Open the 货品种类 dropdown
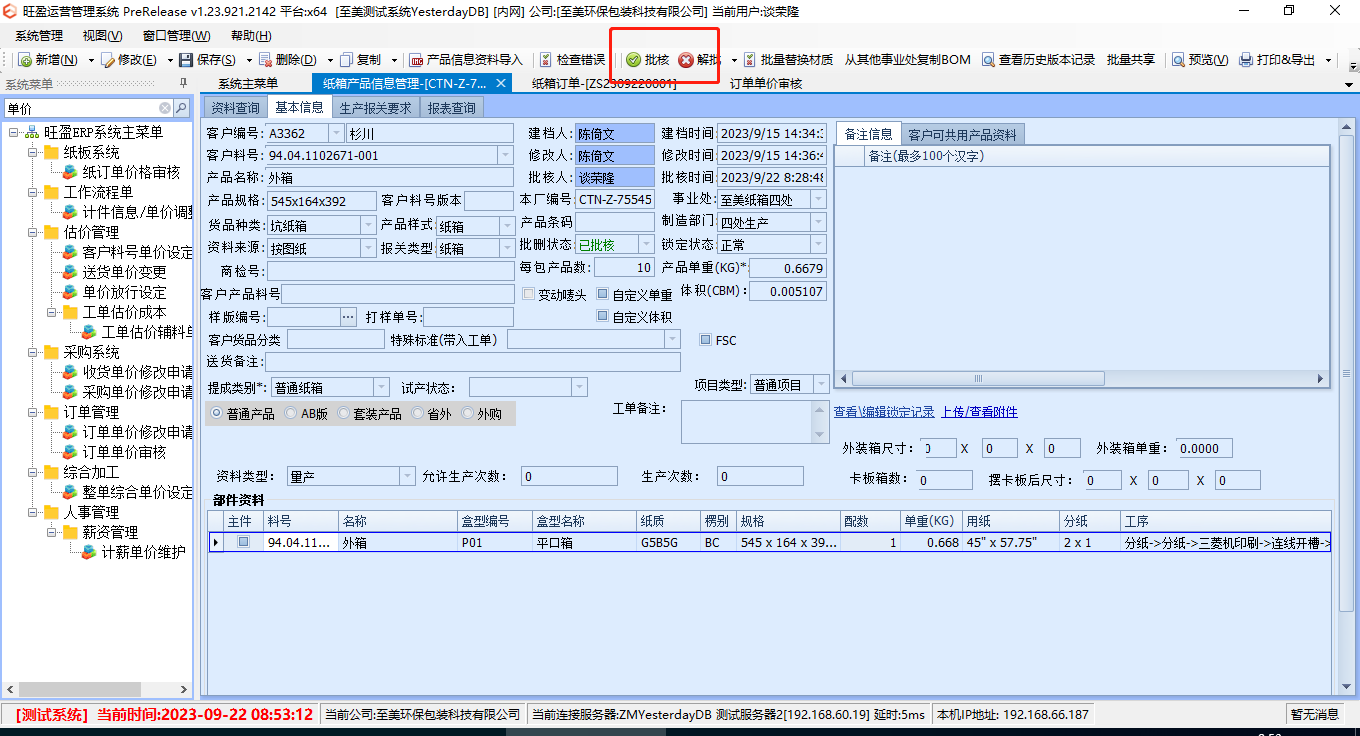The width and height of the screenshot is (1360, 736). tap(367, 225)
